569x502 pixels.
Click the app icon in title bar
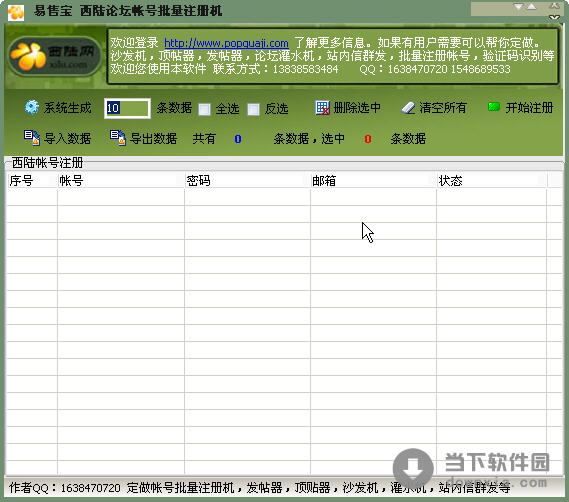point(16,12)
